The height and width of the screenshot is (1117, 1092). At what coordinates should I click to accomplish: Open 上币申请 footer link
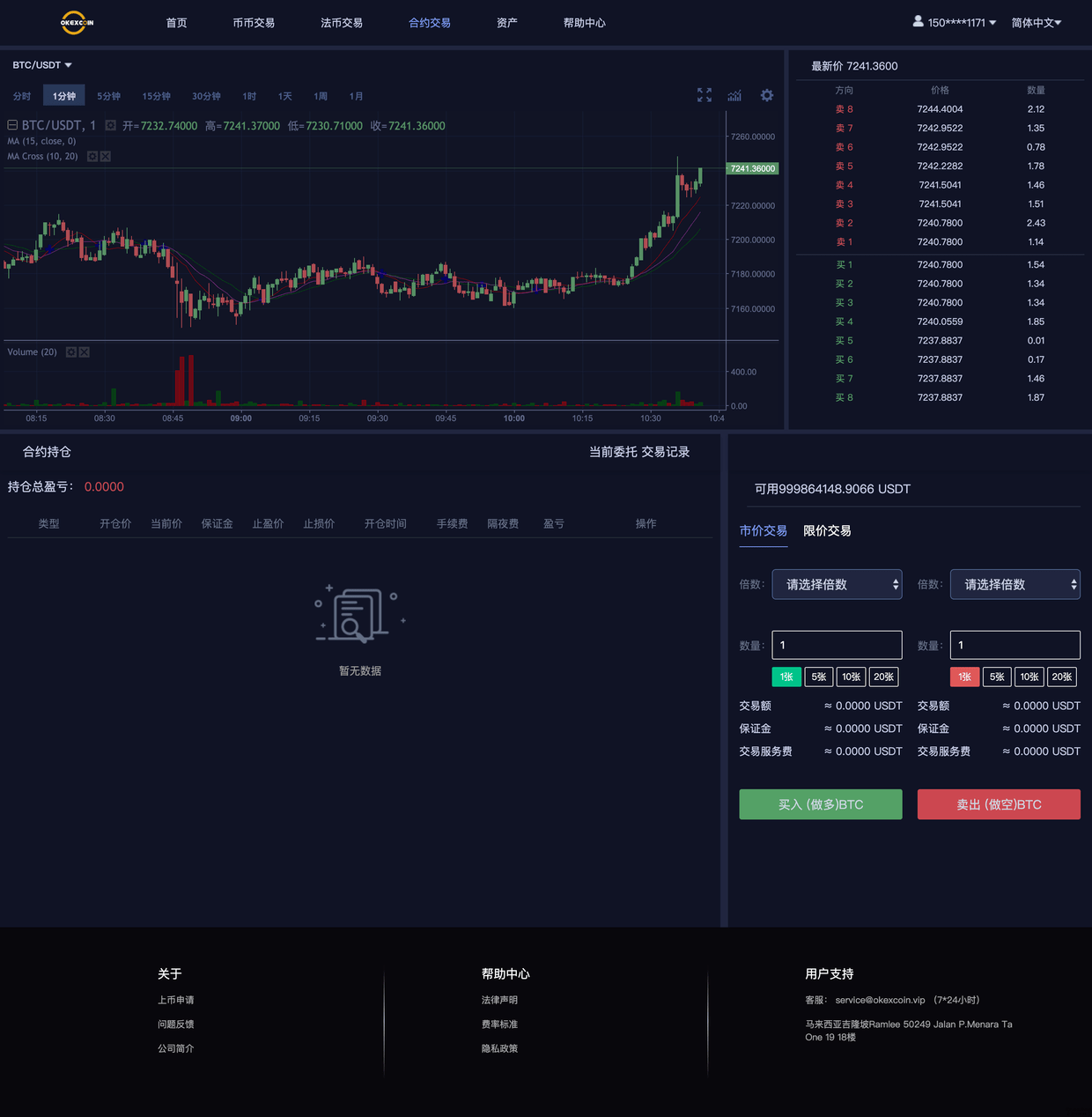(x=176, y=1000)
